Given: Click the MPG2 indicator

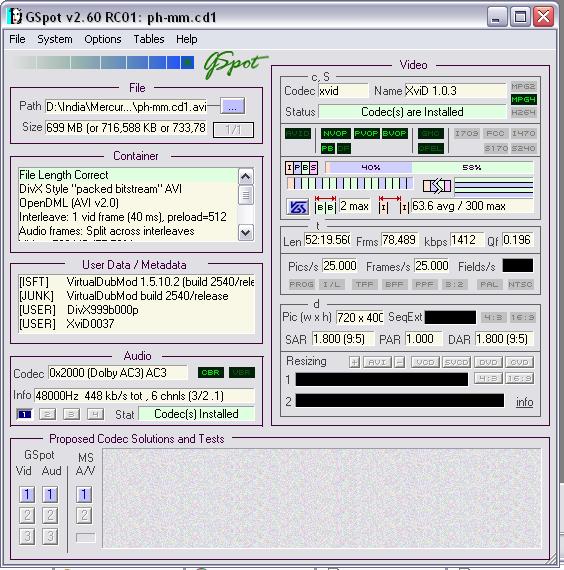Looking at the screenshot, I should click(x=523, y=87).
